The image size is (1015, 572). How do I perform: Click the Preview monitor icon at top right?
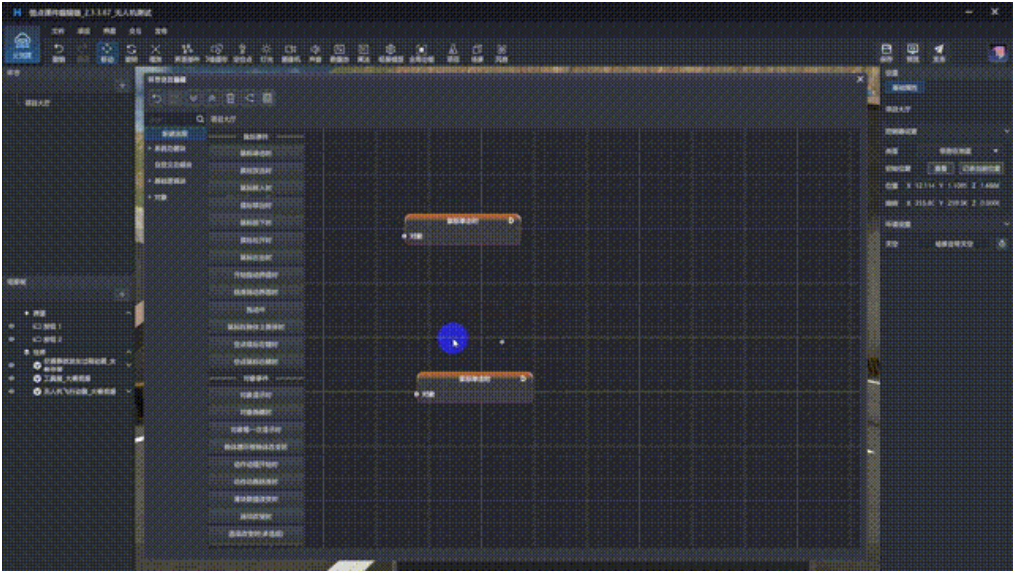pyautogui.click(x=912, y=52)
